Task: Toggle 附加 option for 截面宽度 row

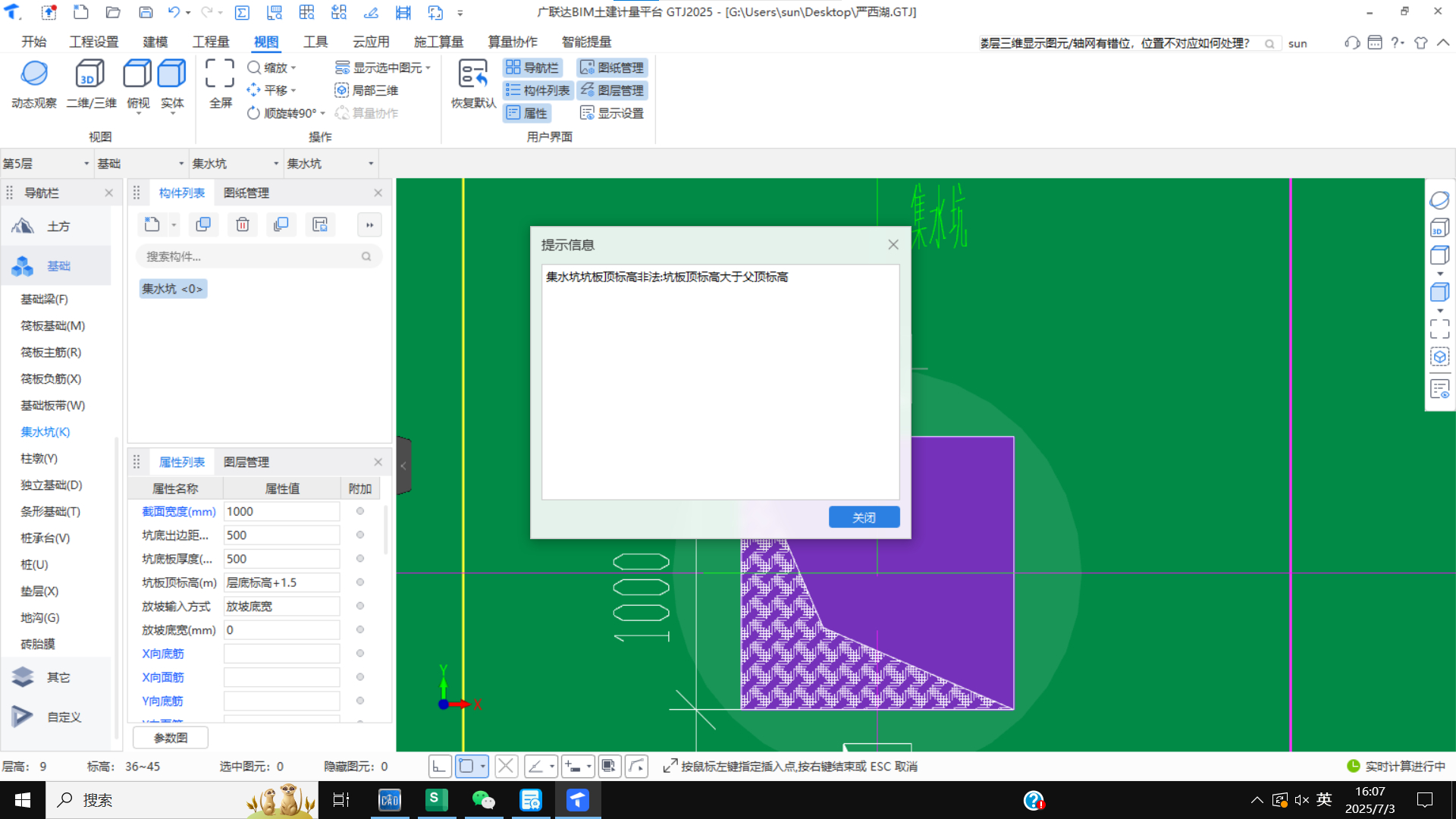Action: (x=360, y=511)
